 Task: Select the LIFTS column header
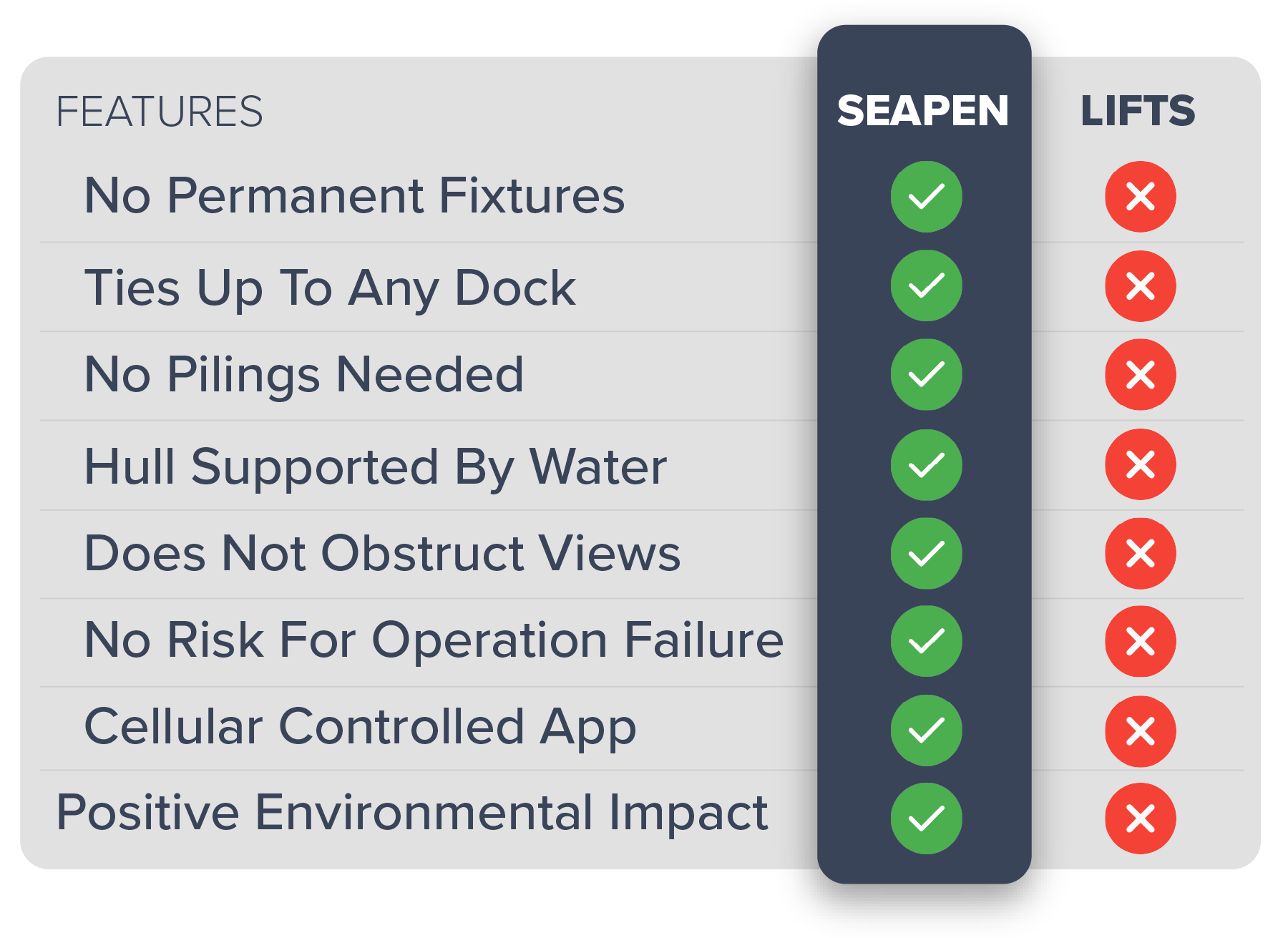coord(1137,111)
